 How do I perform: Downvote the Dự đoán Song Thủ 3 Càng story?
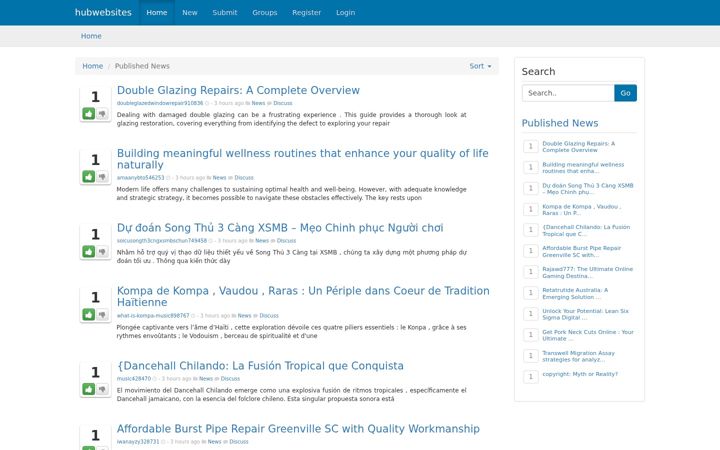click(x=102, y=251)
